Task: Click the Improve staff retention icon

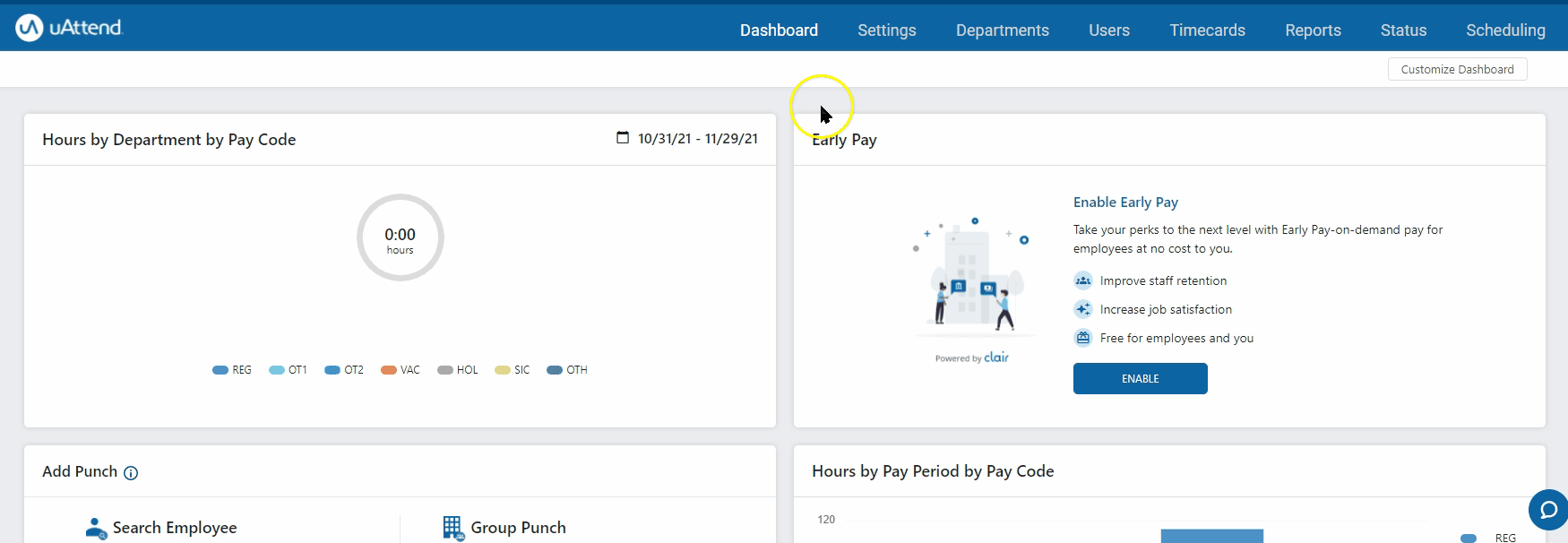Action: 1083,280
